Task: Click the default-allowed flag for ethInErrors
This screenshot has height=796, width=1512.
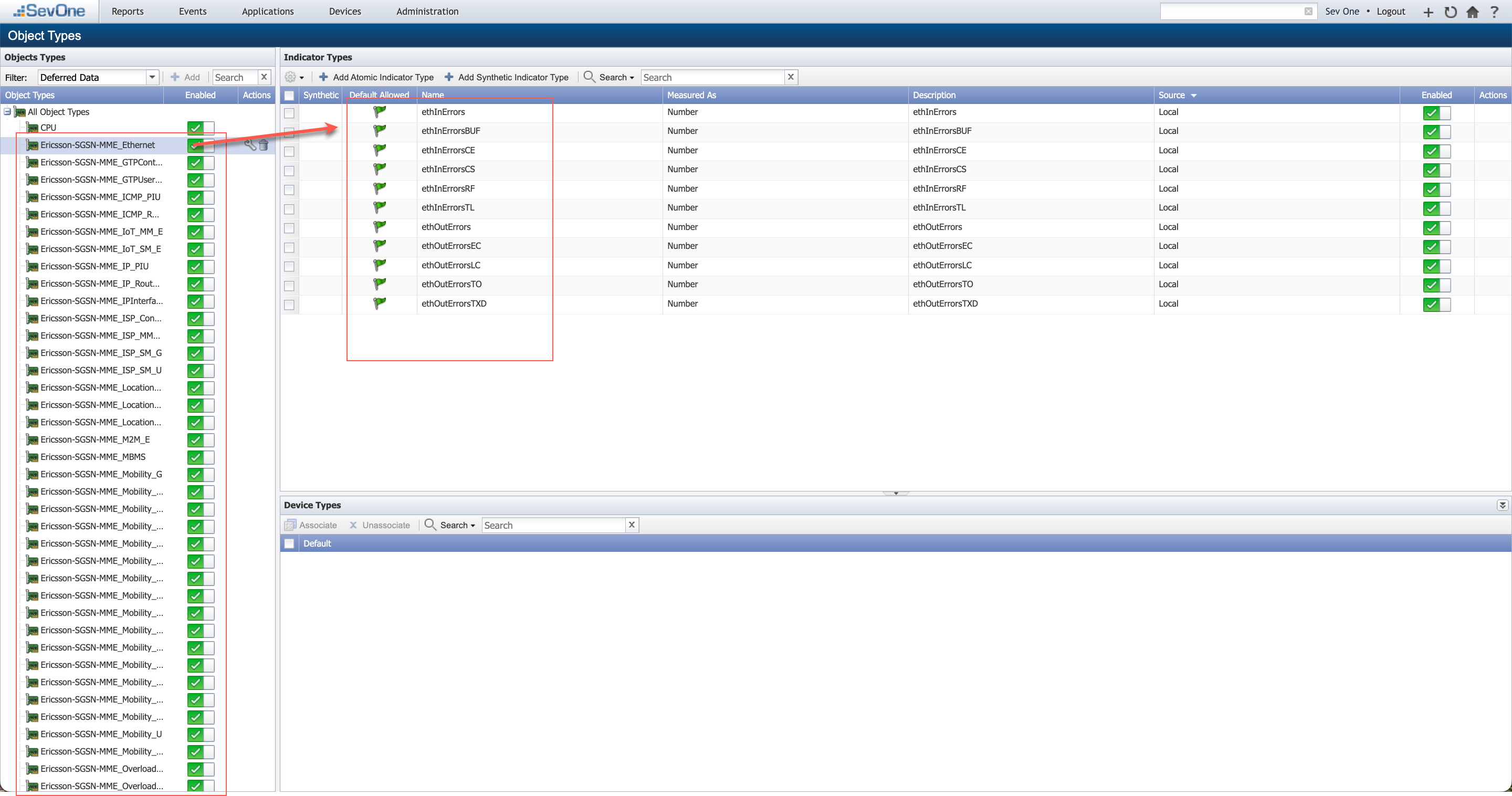Action: [380, 111]
